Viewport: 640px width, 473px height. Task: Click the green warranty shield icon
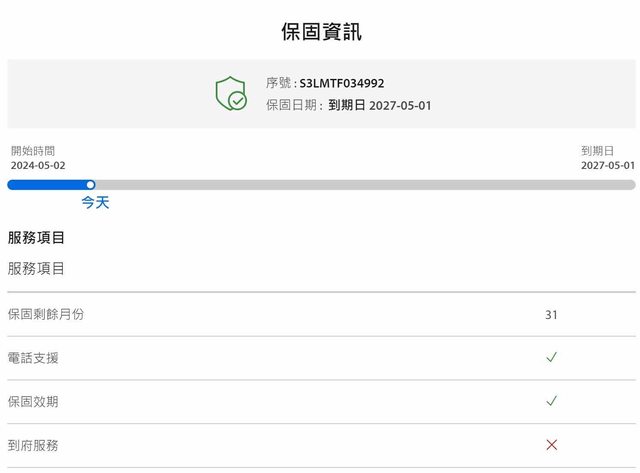(231, 94)
